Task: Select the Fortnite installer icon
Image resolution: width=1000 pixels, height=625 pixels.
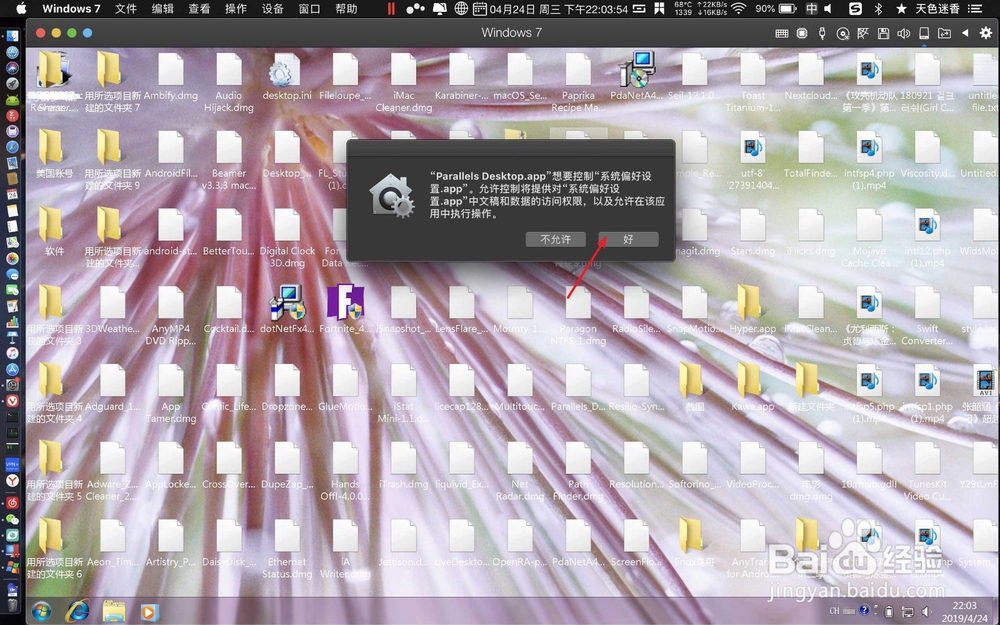Action: point(345,309)
